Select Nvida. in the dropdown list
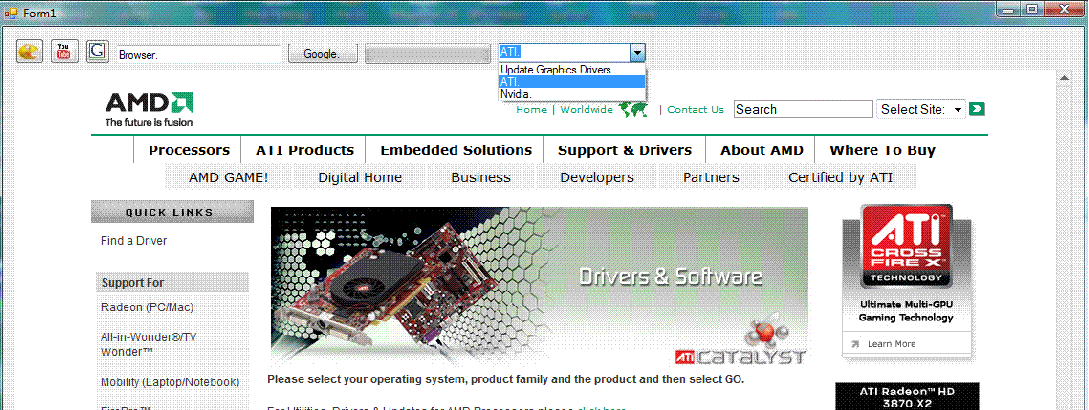The width and height of the screenshot is (1089, 410). pos(572,93)
